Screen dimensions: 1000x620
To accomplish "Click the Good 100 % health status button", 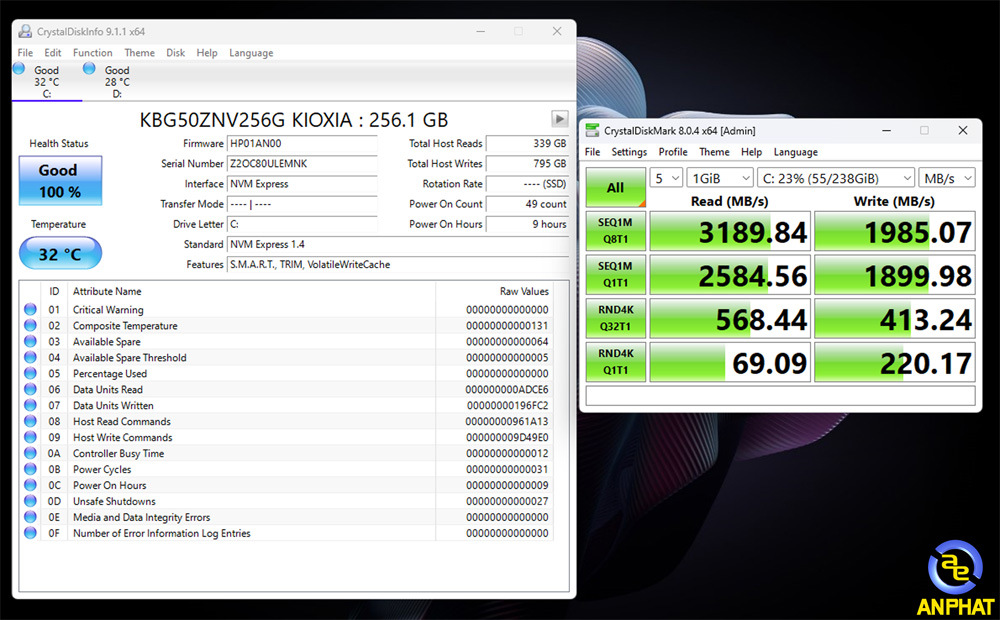I will (x=60, y=181).
